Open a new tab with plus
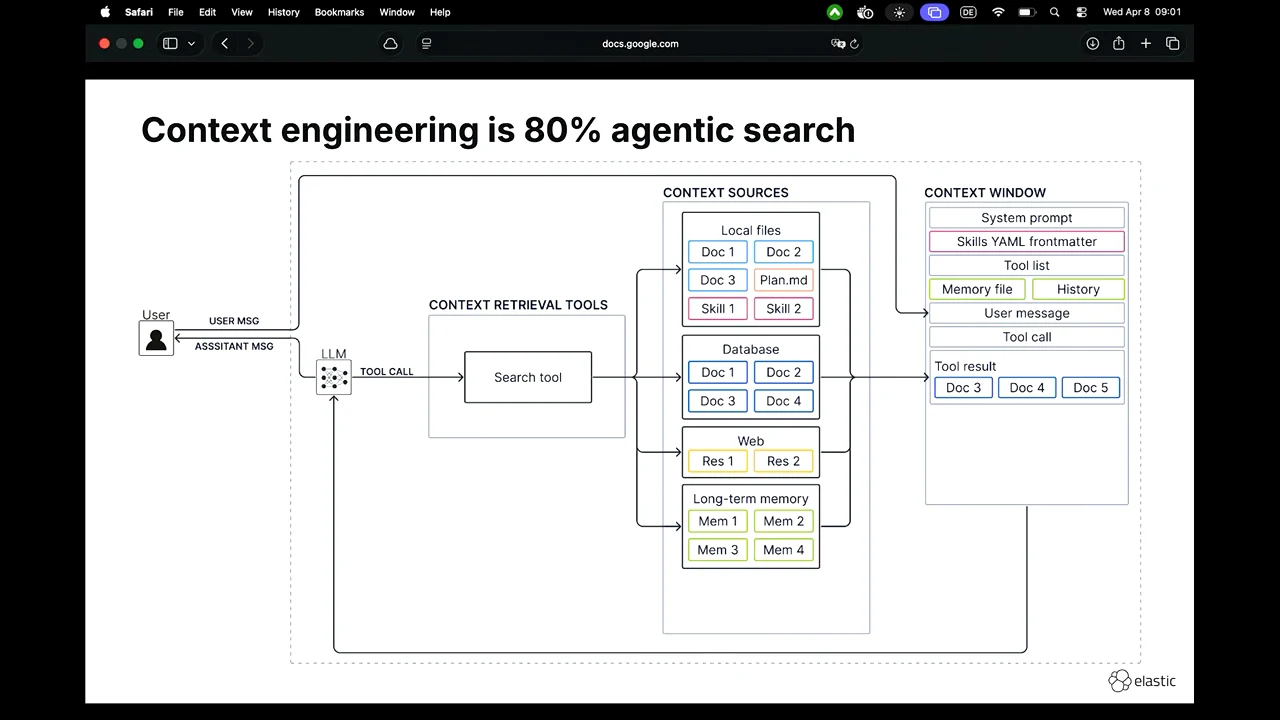 (x=1146, y=44)
